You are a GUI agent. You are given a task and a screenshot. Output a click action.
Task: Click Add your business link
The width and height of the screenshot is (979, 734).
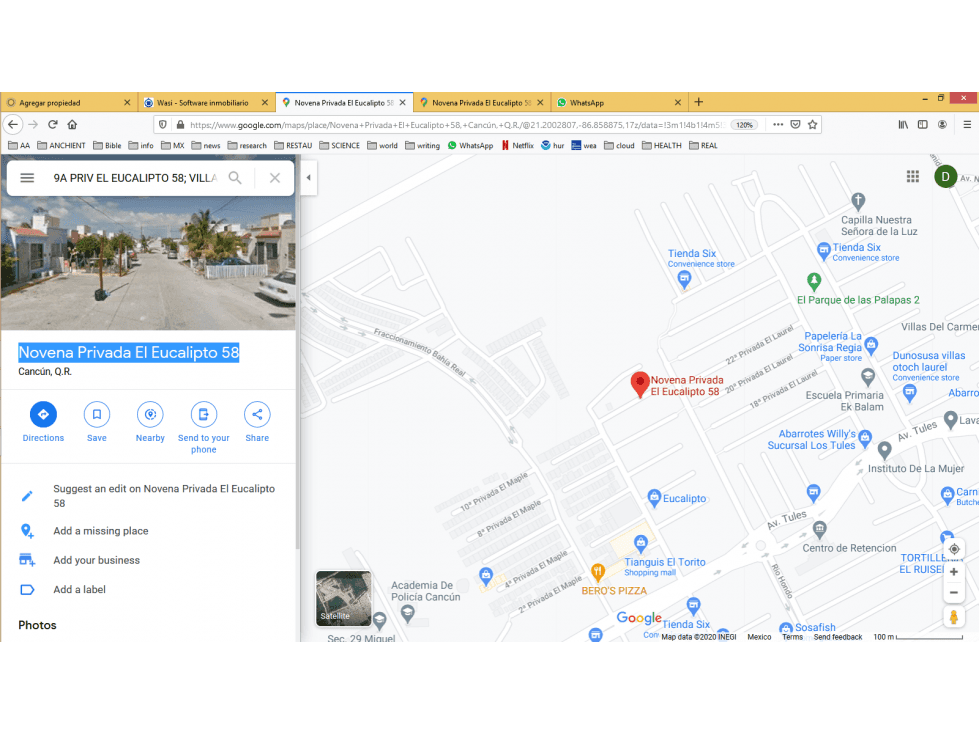[x=96, y=560]
